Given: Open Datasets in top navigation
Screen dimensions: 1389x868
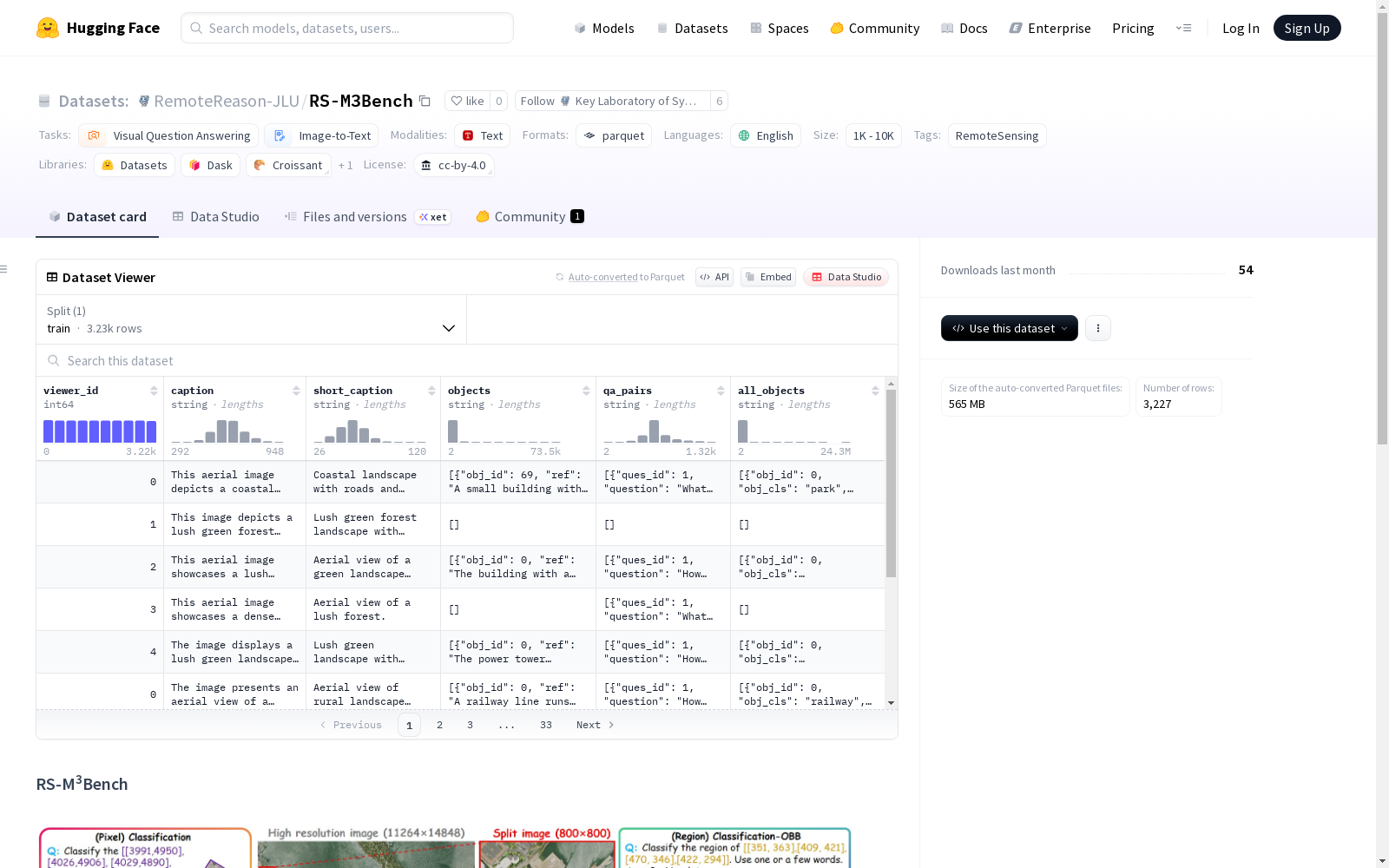Looking at the screenshot, I should click(692, 28).
